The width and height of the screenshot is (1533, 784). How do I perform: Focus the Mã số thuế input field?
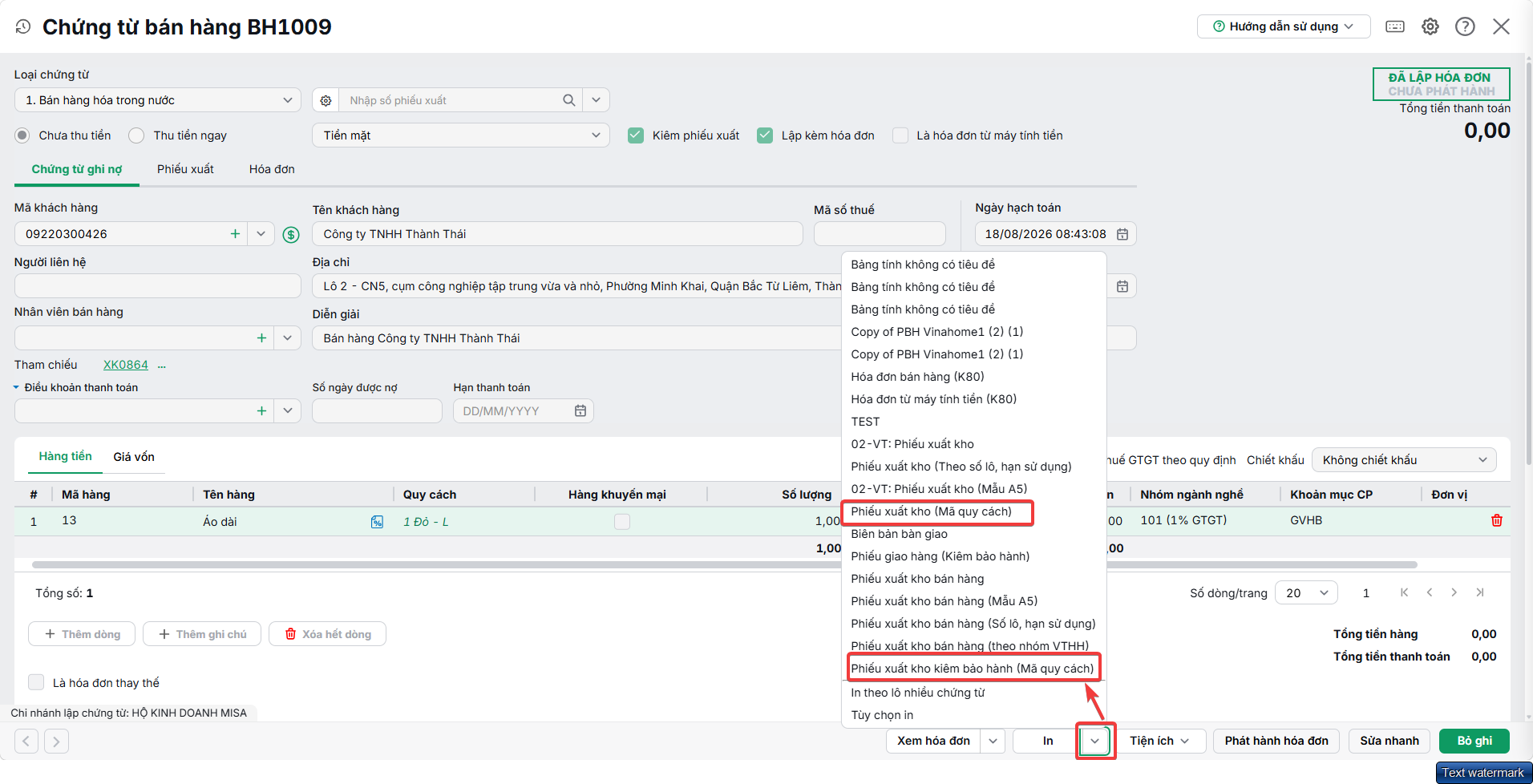click(880, 234)
